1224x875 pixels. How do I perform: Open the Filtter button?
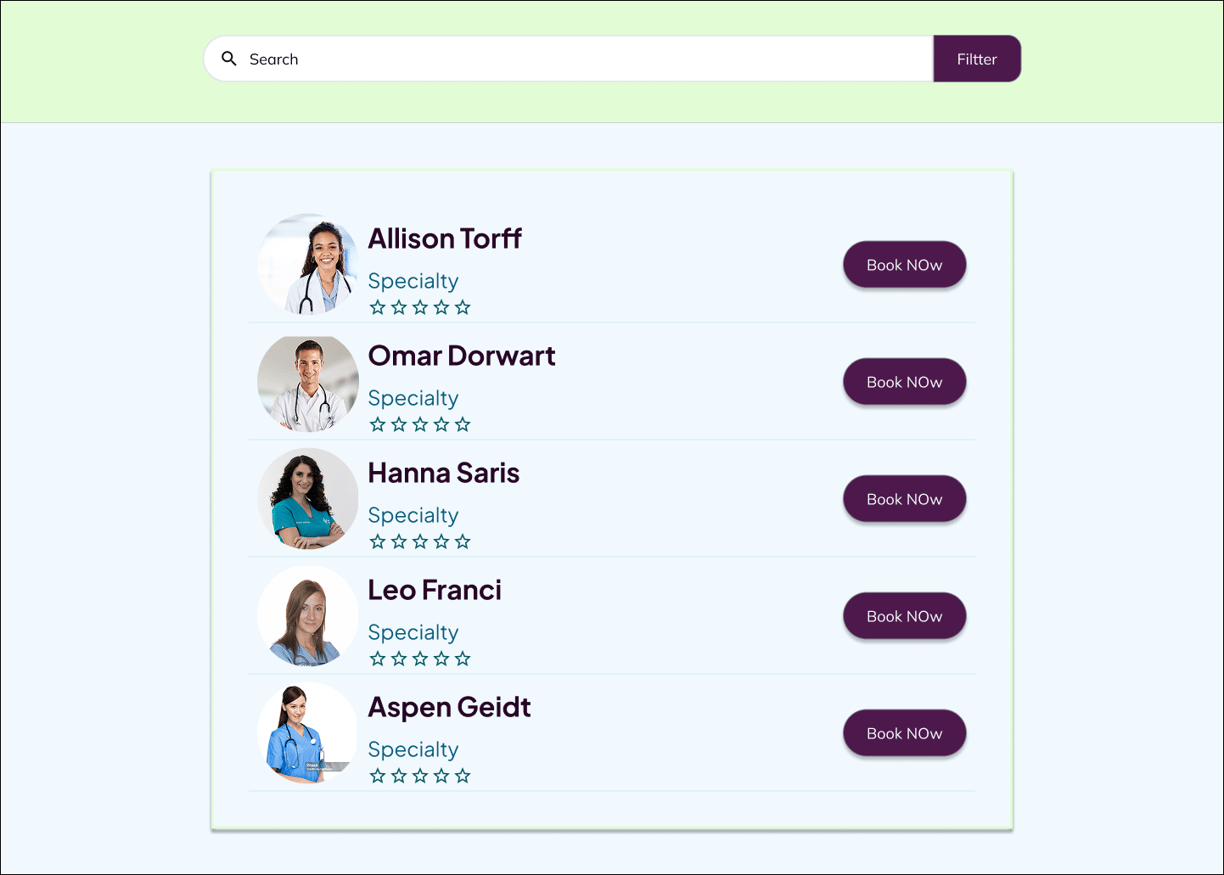pyautogui.click(x=977, y=59)
